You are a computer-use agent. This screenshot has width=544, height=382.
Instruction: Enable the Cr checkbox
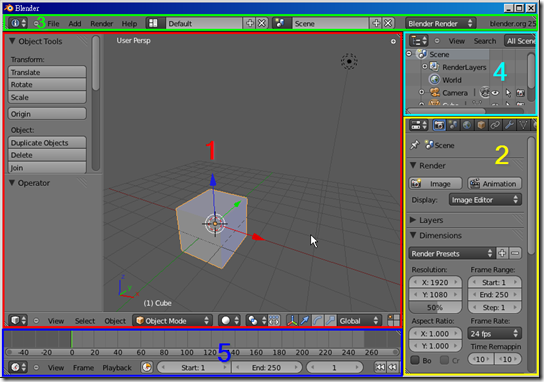[x=444, y=360]
